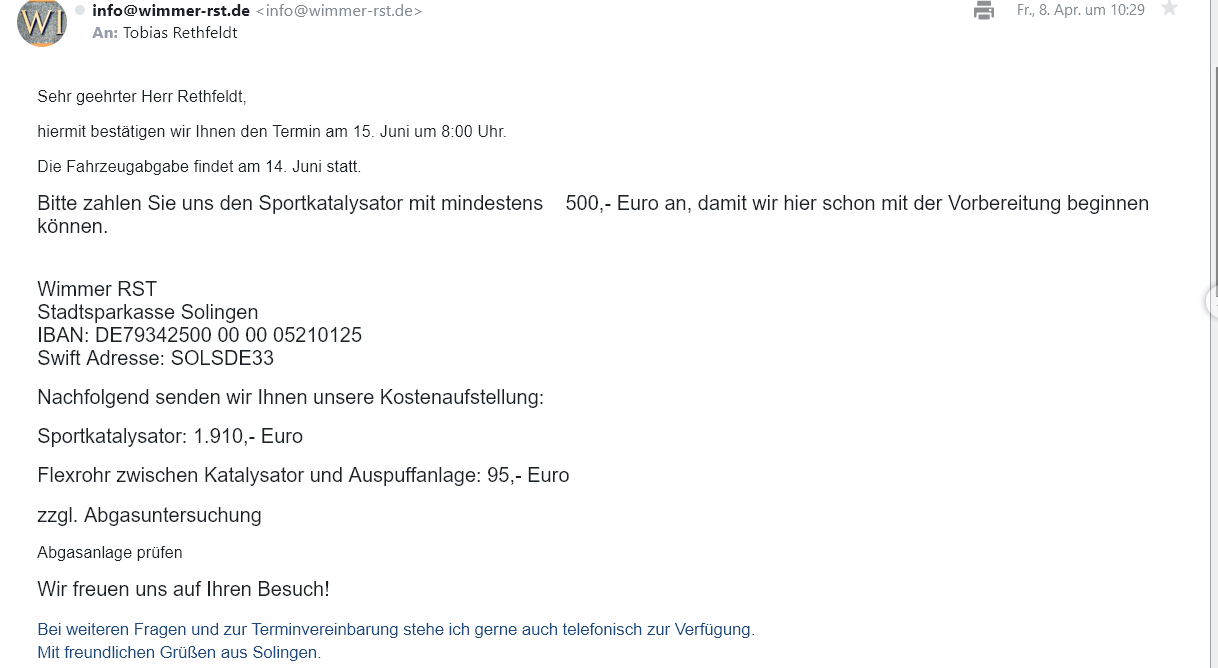Click the Sportkatalysator 1.910,- Euro line
Viewport: 1218px width, 668px height.
tap(170, 436)
